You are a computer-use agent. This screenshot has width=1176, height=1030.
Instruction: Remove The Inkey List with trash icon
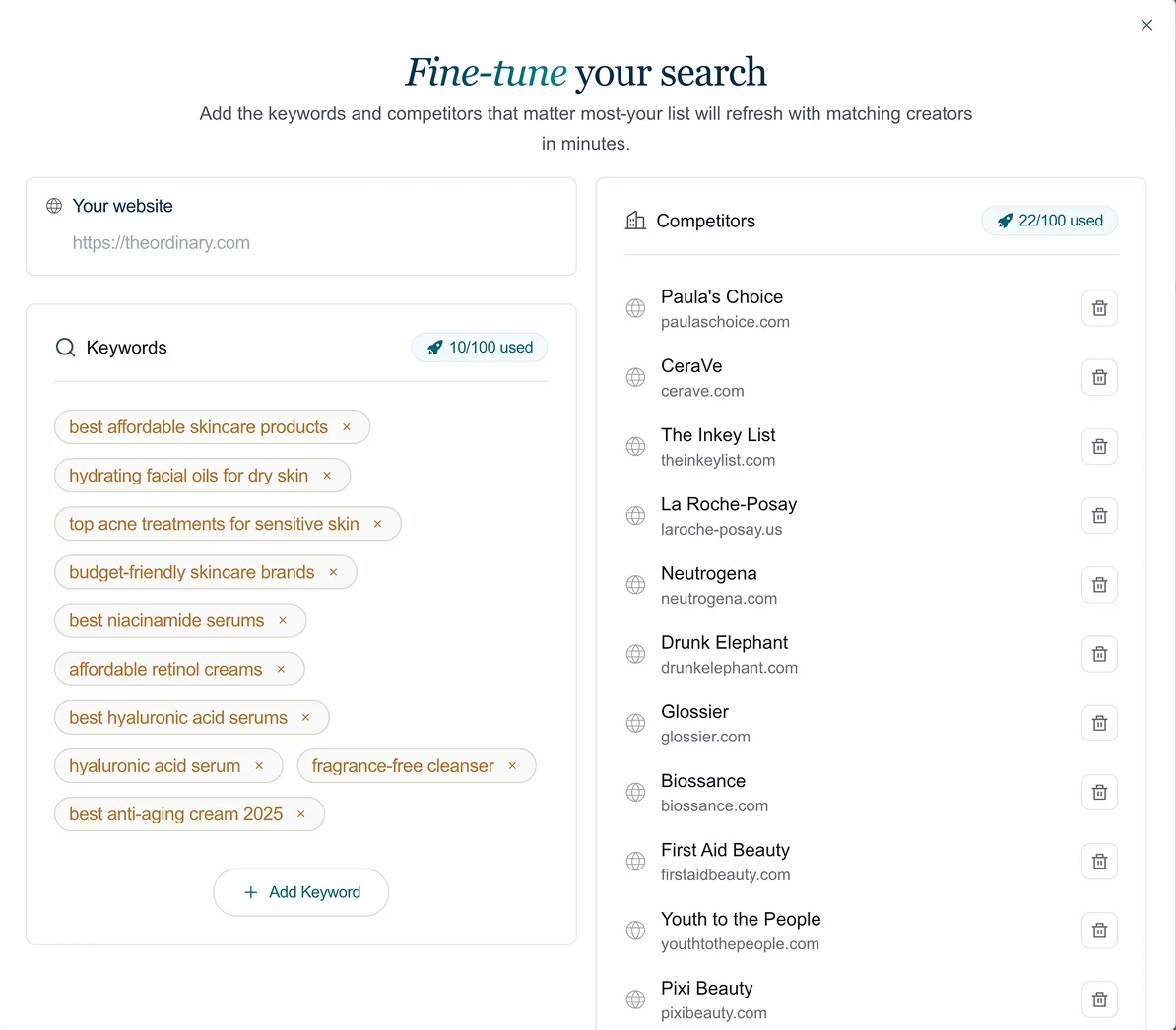(x=1099, y=447)
